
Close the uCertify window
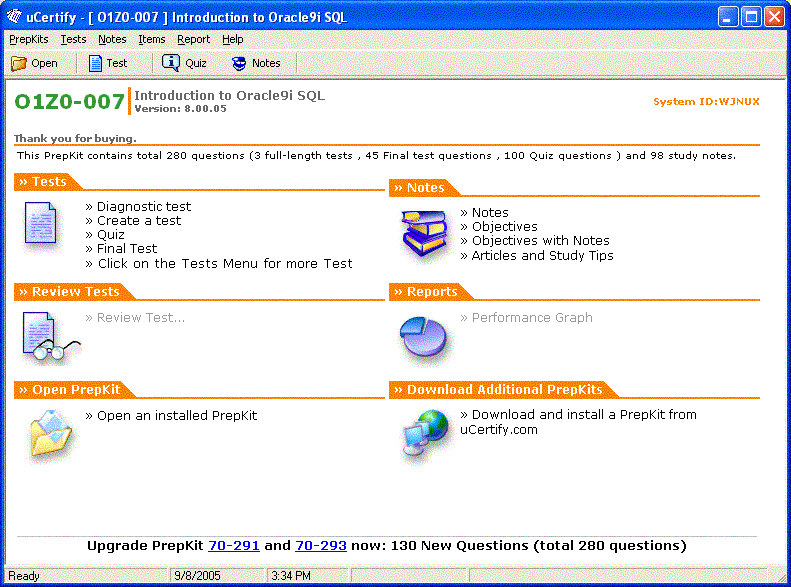point(774,17)
